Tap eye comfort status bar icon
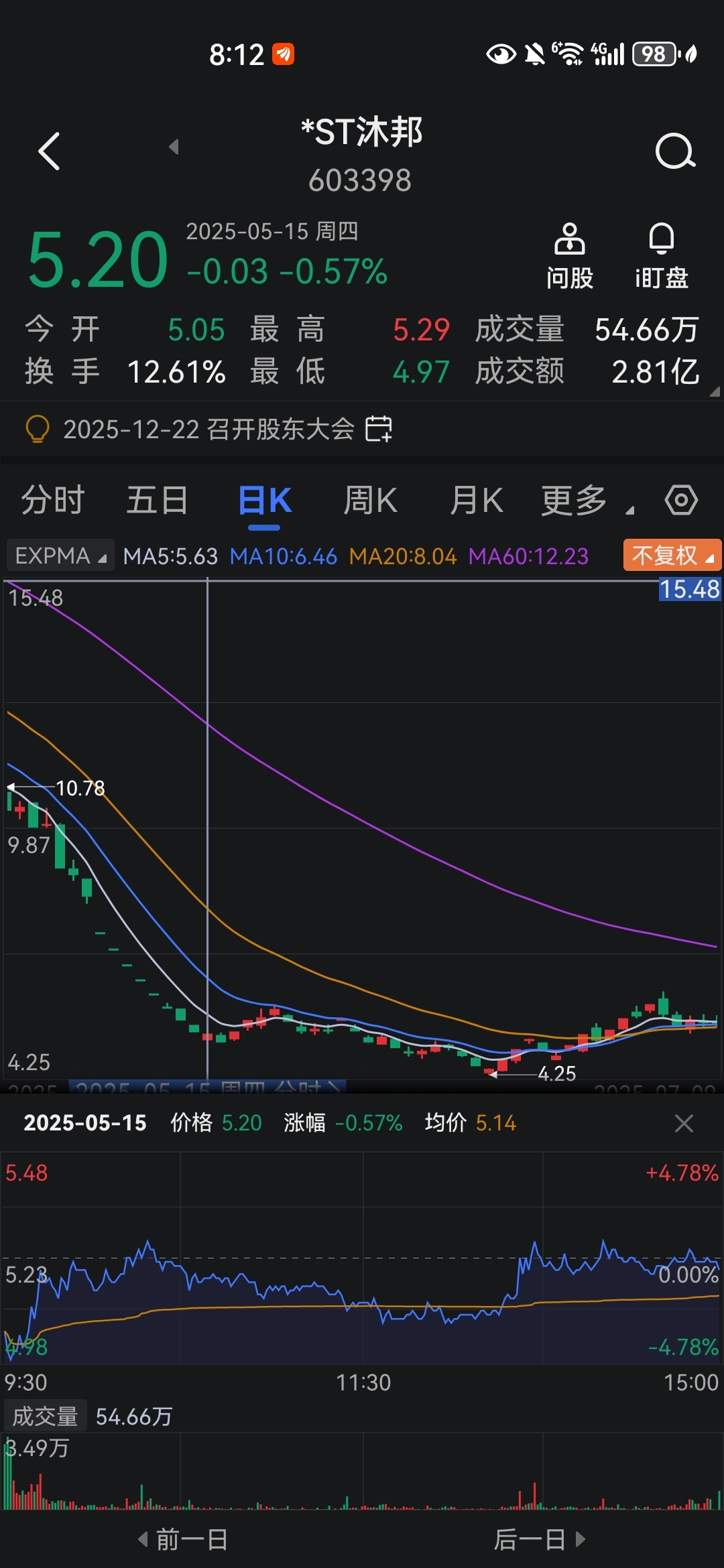724x1568 pixels. point(501,54)
